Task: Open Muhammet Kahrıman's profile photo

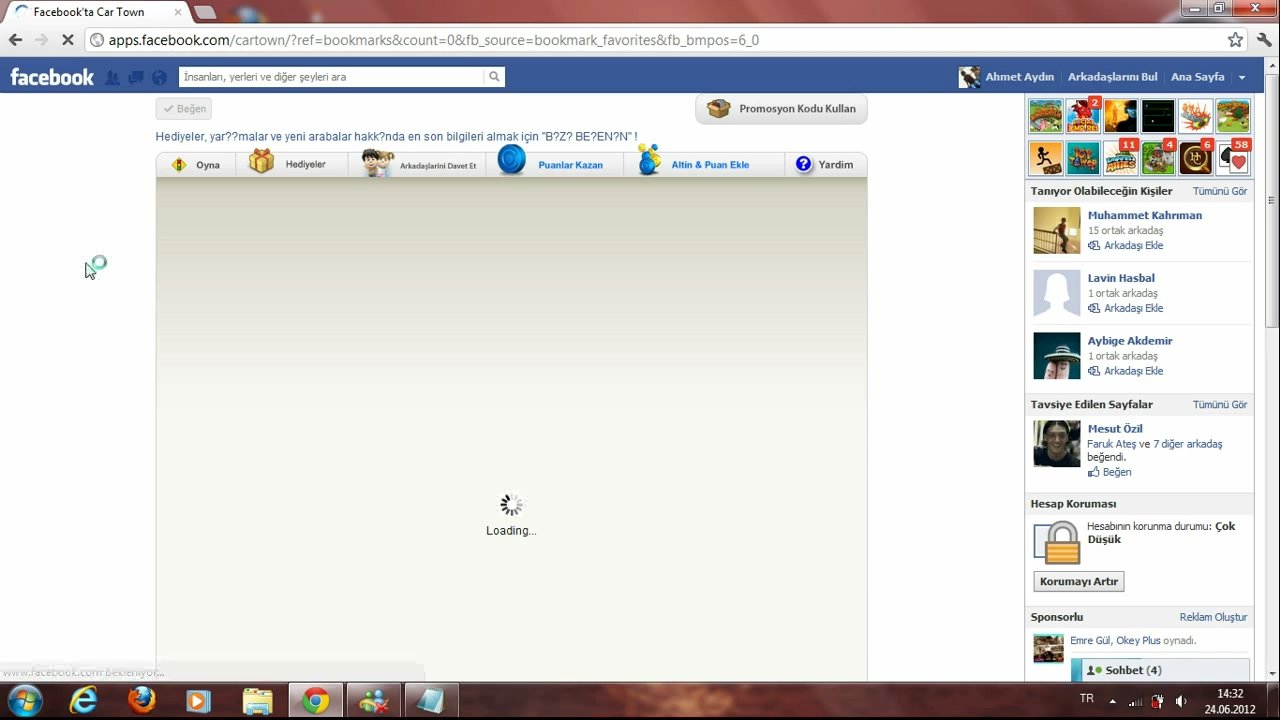Action: coord(1057,230)
